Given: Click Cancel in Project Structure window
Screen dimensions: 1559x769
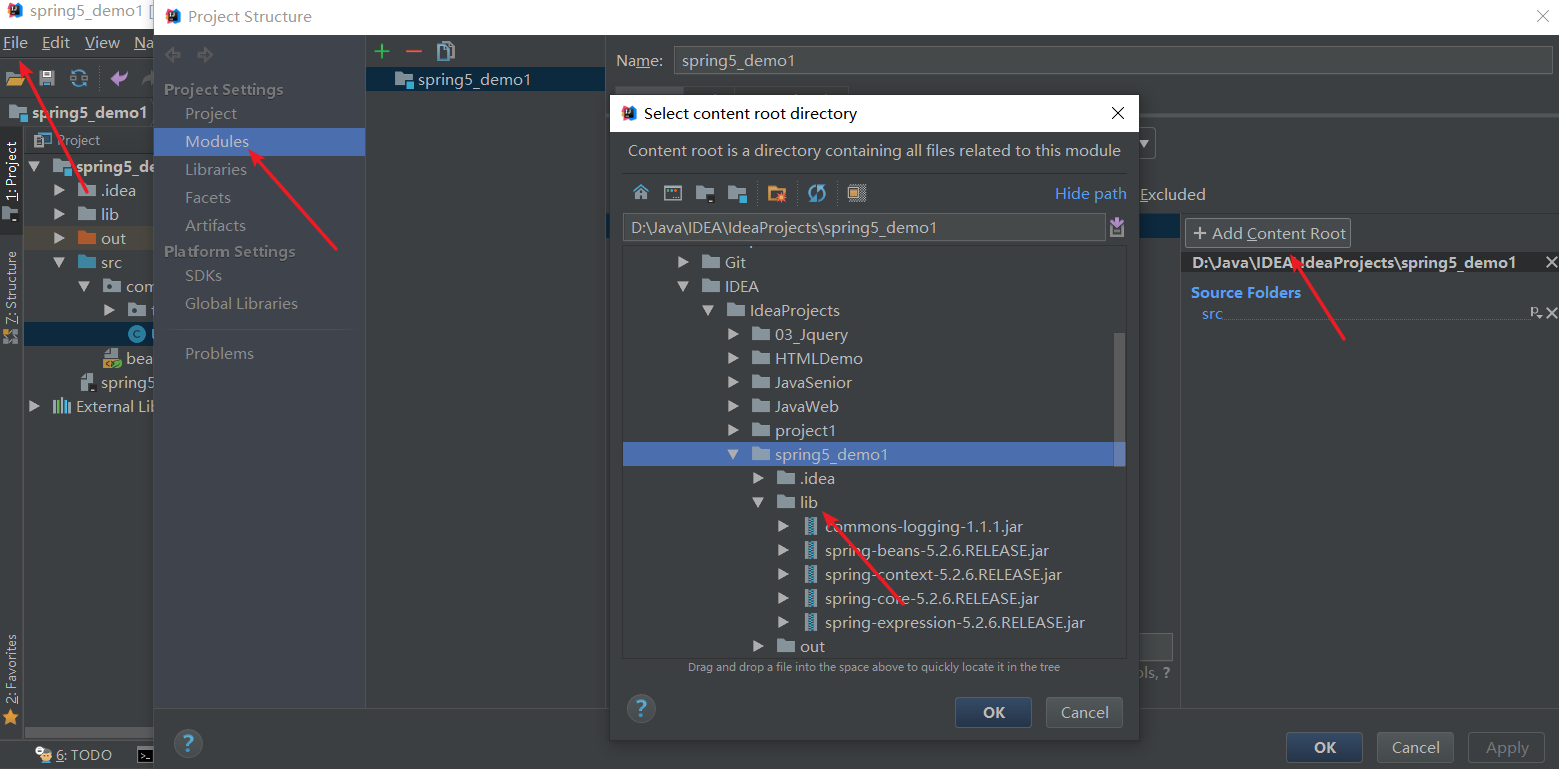Looking at the screenshot, I should click(x=1416, y=747).
